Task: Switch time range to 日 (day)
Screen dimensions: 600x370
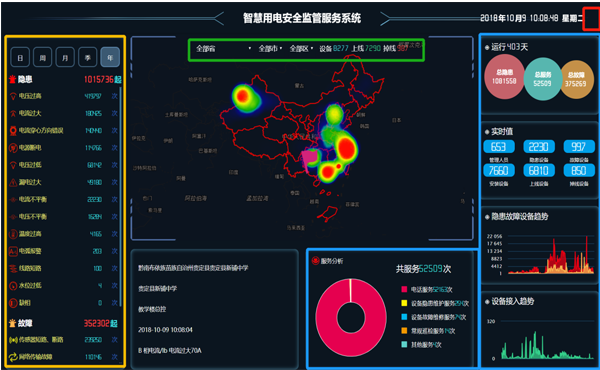Action: point(20,58)
